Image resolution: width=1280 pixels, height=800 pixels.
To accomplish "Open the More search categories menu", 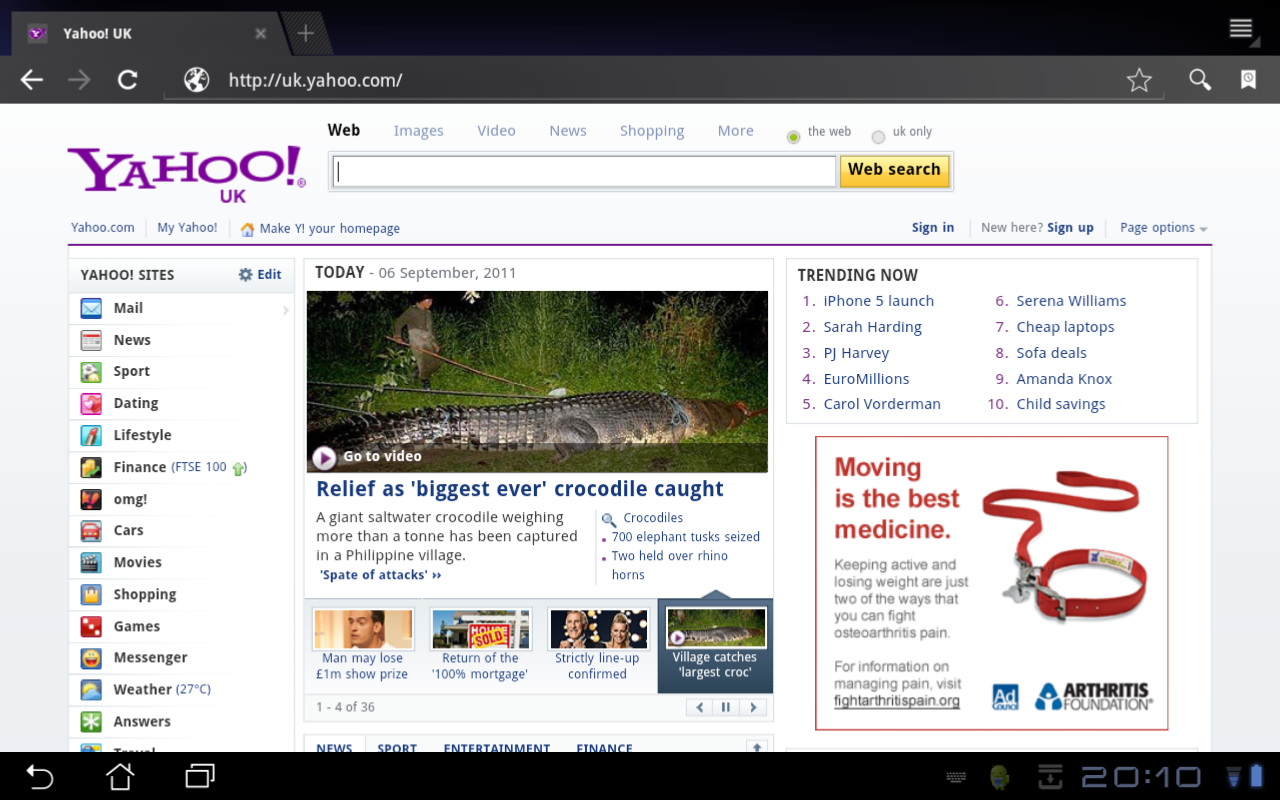I will pos(735,131).
